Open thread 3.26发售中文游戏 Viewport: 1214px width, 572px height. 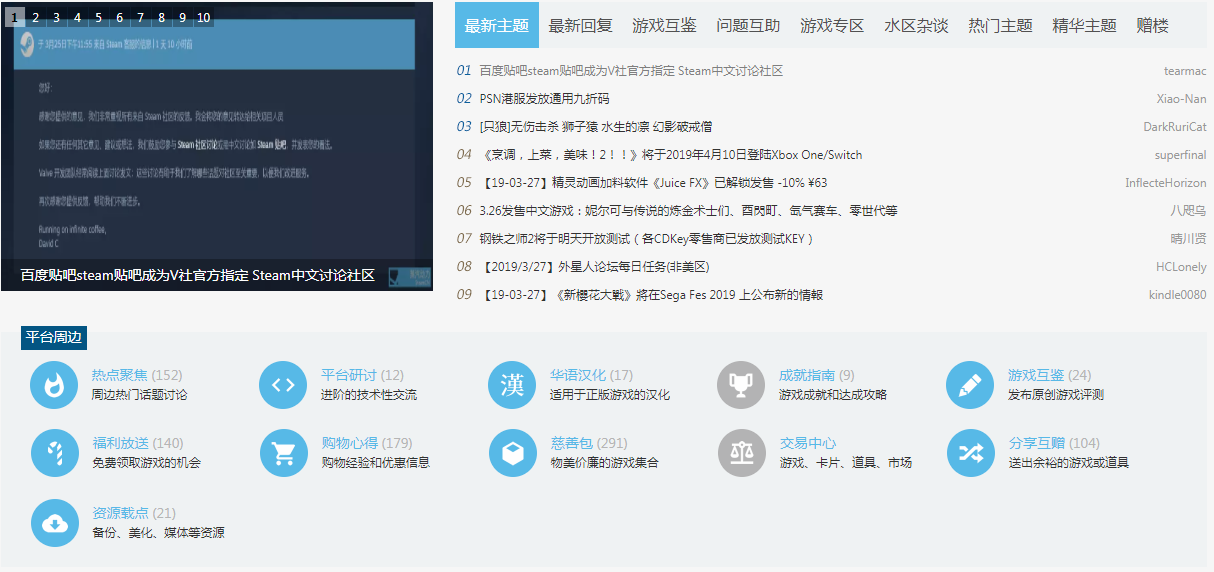(689, 211)
